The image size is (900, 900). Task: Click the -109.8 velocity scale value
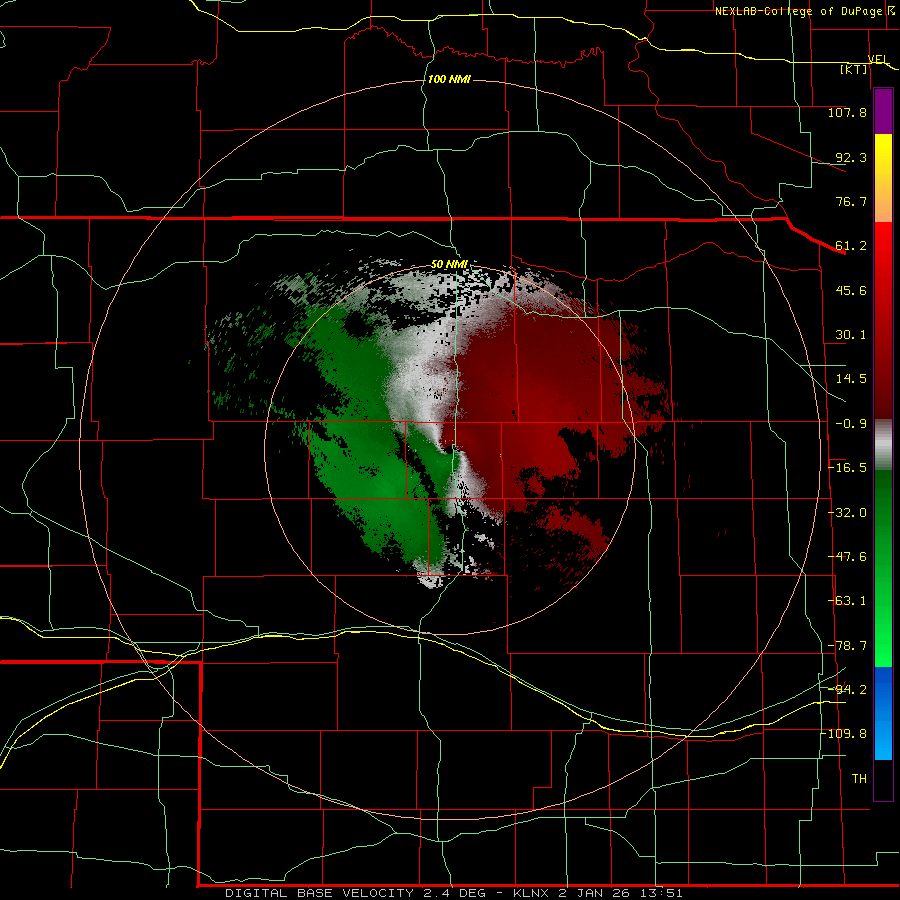tap(847, 734)
